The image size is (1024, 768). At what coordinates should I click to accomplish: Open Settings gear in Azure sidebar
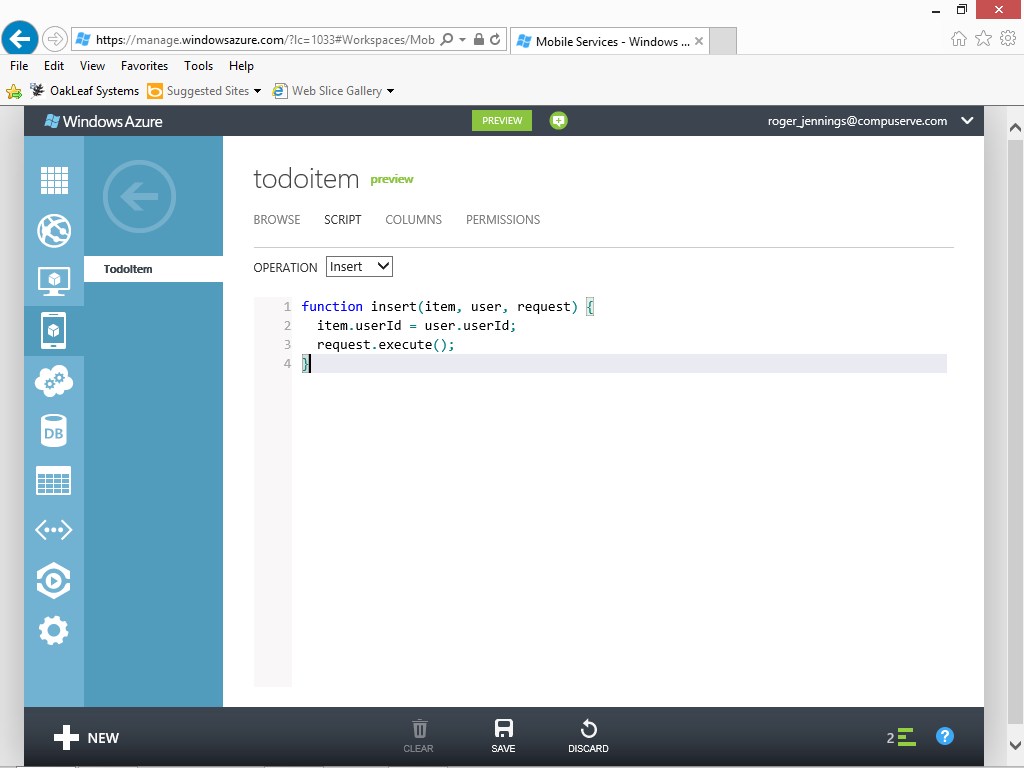54,630
